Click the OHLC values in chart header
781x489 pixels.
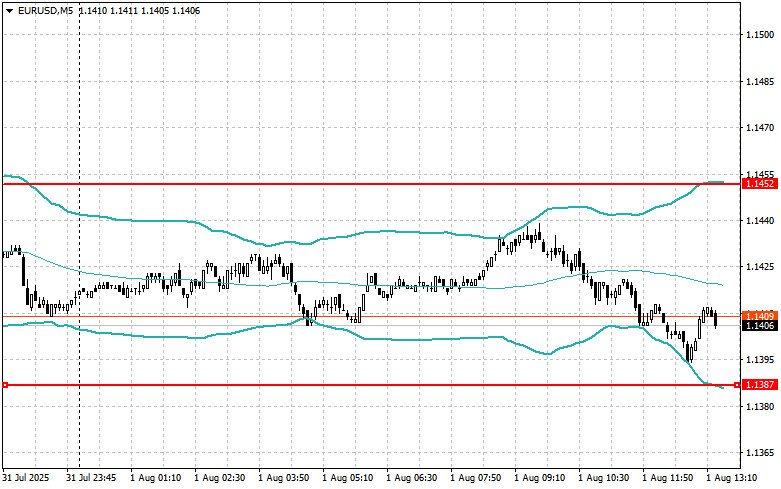(140, 10)
